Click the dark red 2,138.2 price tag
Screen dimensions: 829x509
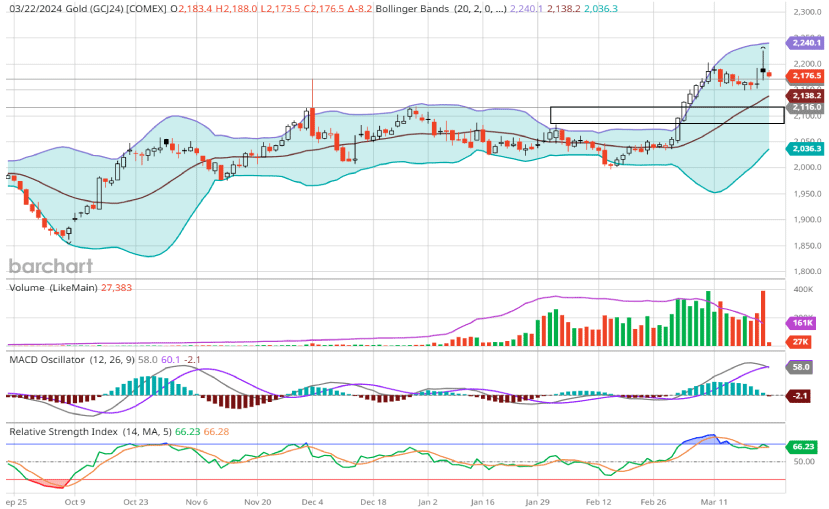[805, 95]
